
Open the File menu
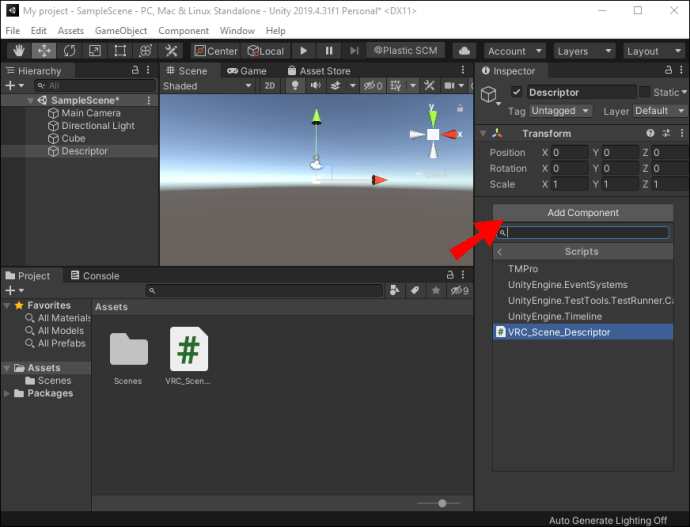click(x=13, y=31)
